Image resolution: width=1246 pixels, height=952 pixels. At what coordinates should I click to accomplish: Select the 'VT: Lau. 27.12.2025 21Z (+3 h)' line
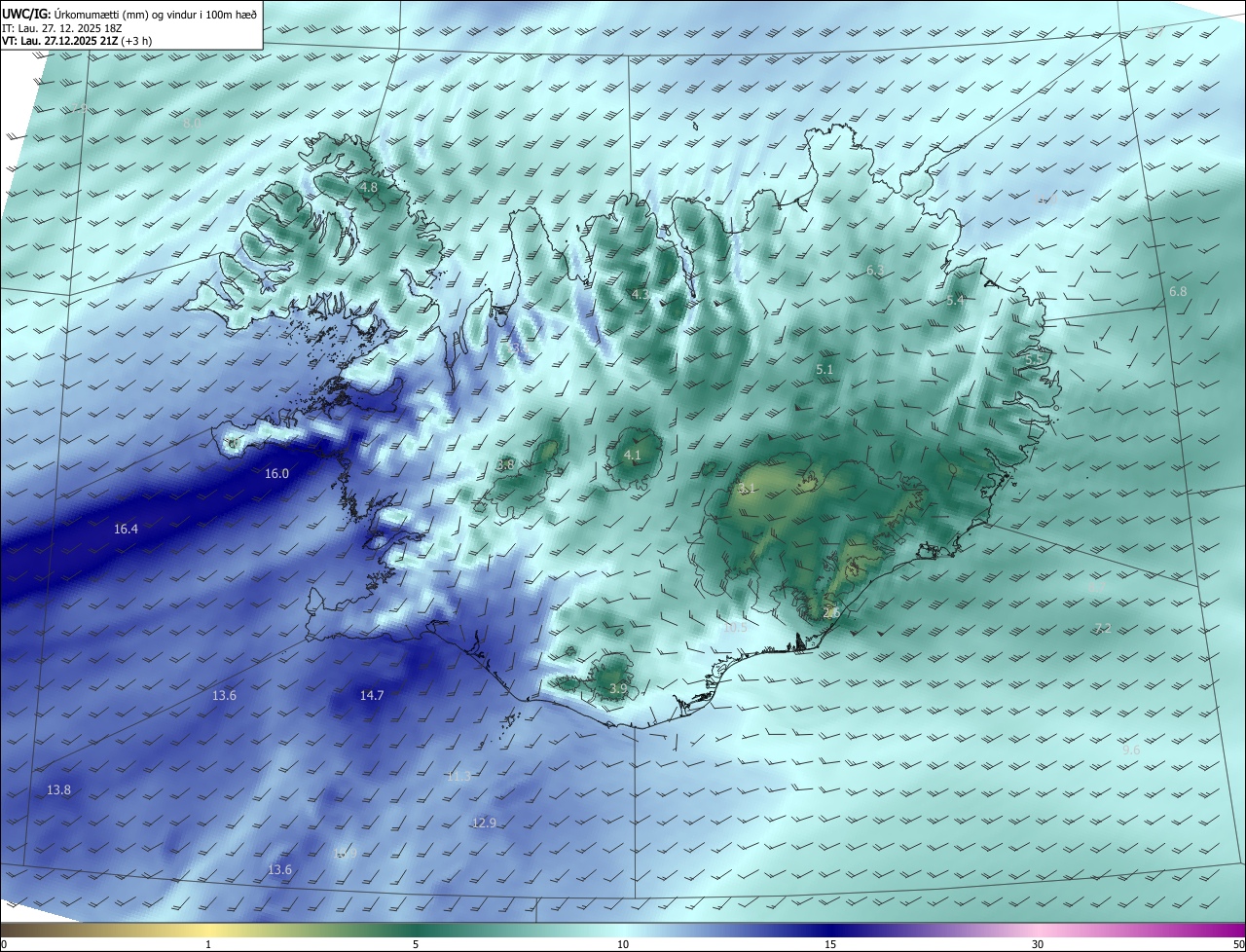pos(77,41)
